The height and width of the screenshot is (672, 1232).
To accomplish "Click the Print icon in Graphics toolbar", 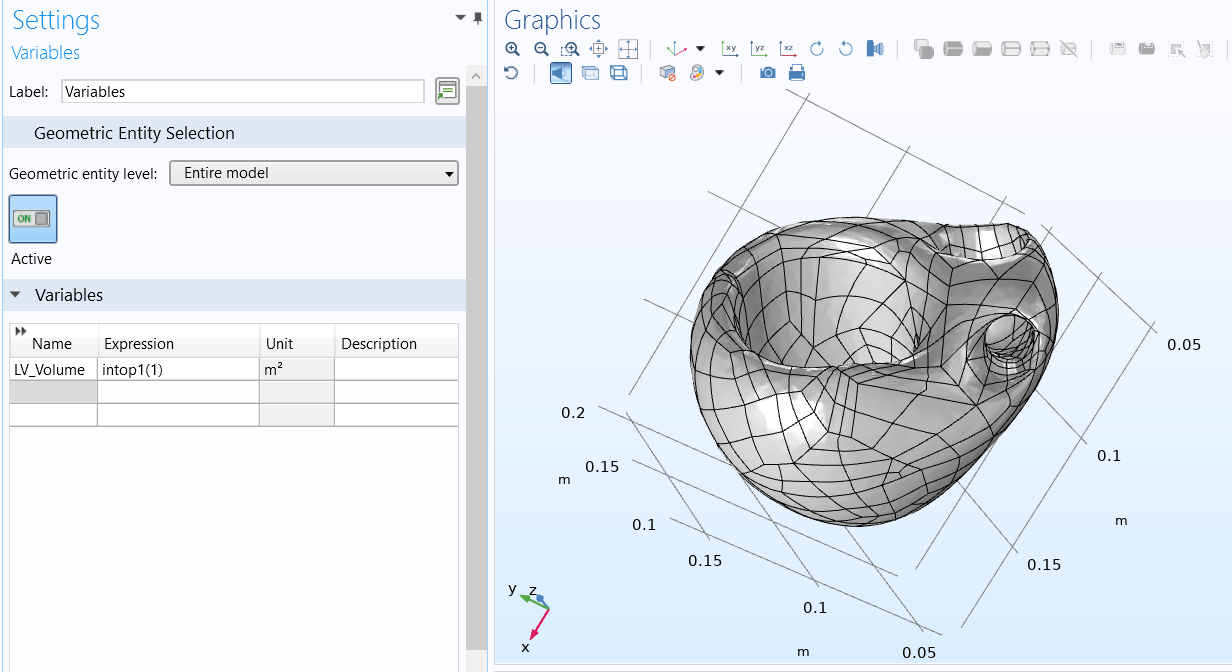I will tap(796, 73).
